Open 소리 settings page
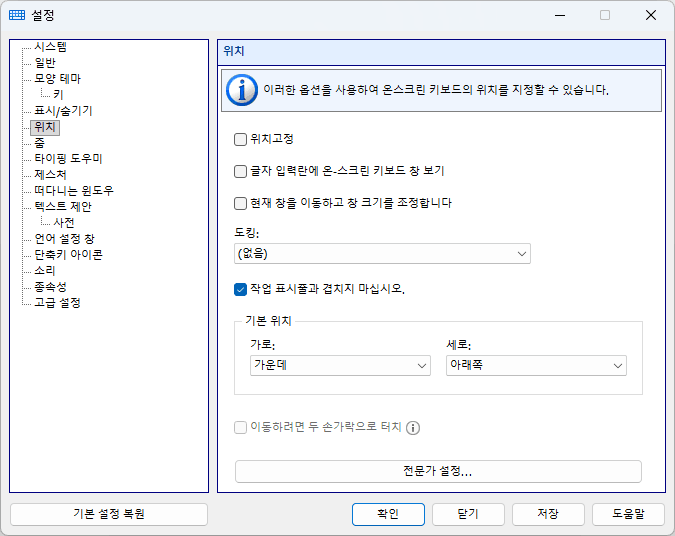The width and height of the screenshot is (675, 536). [x=45, y=271]
